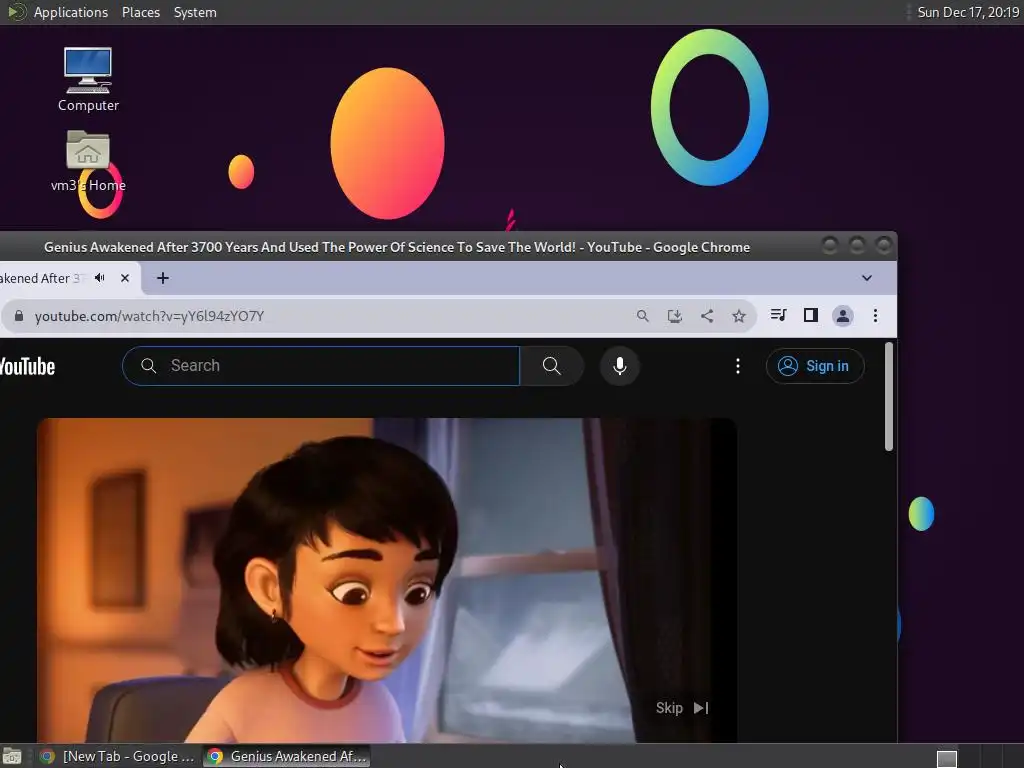1024x768 pixels.
Task: Open the Applications menu
Action: (x=71, y=12)
